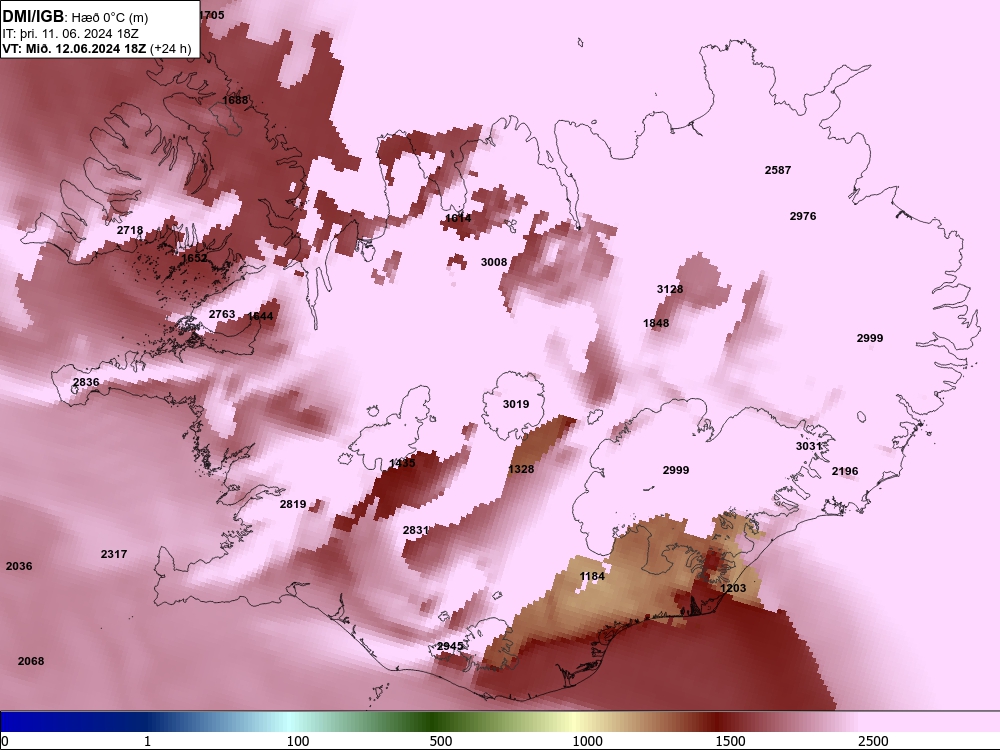Image resolution: width=1000 pixels, height=750 pixels.
Task: Pick the 1644 map value
Action: (x=260, y=316)
